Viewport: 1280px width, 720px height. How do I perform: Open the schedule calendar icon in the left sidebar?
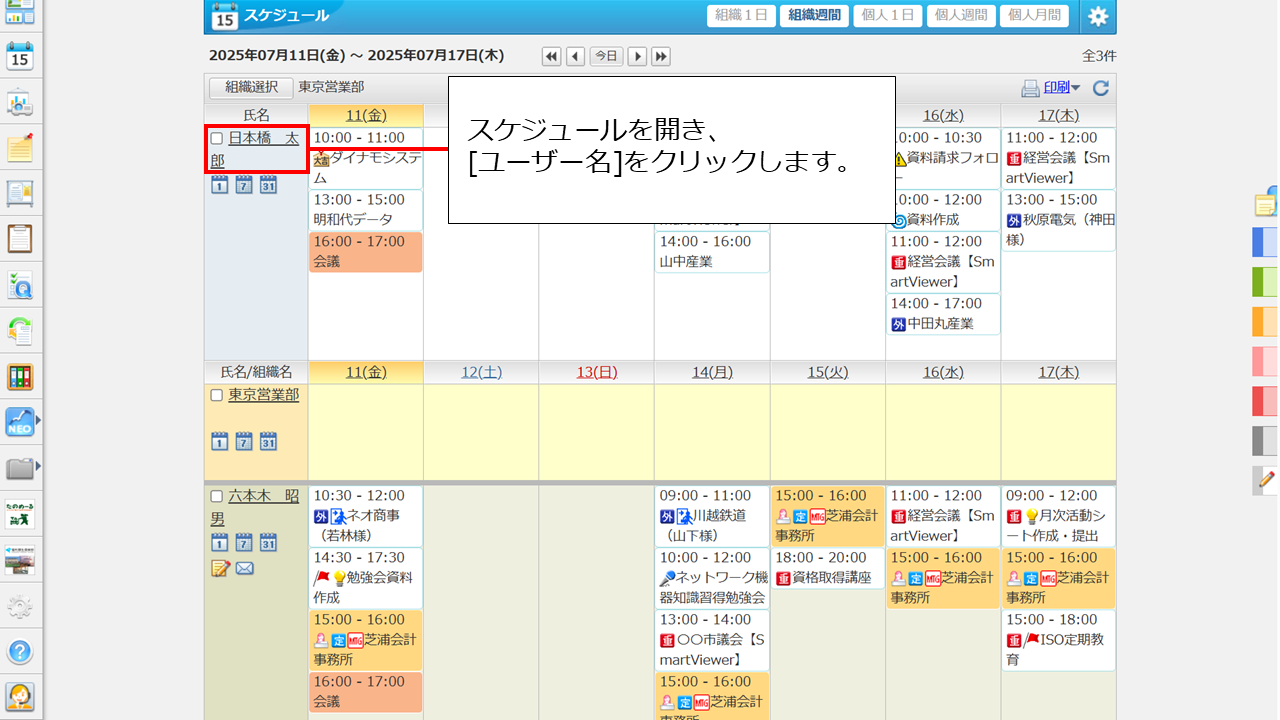pyautogui.click(x=20, y=56)
